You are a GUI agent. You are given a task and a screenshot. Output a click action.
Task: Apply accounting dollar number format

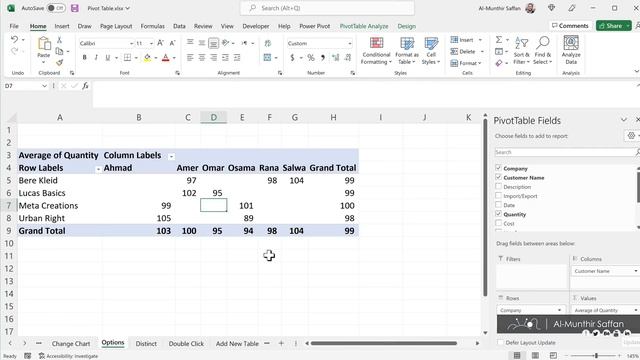coord(292,58)
